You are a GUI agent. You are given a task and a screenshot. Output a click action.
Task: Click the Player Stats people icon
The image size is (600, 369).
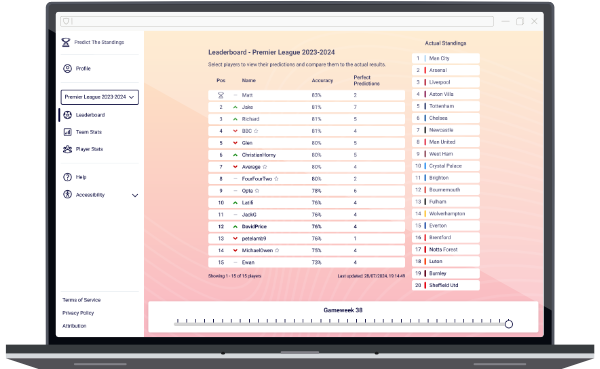coord(67,149)
